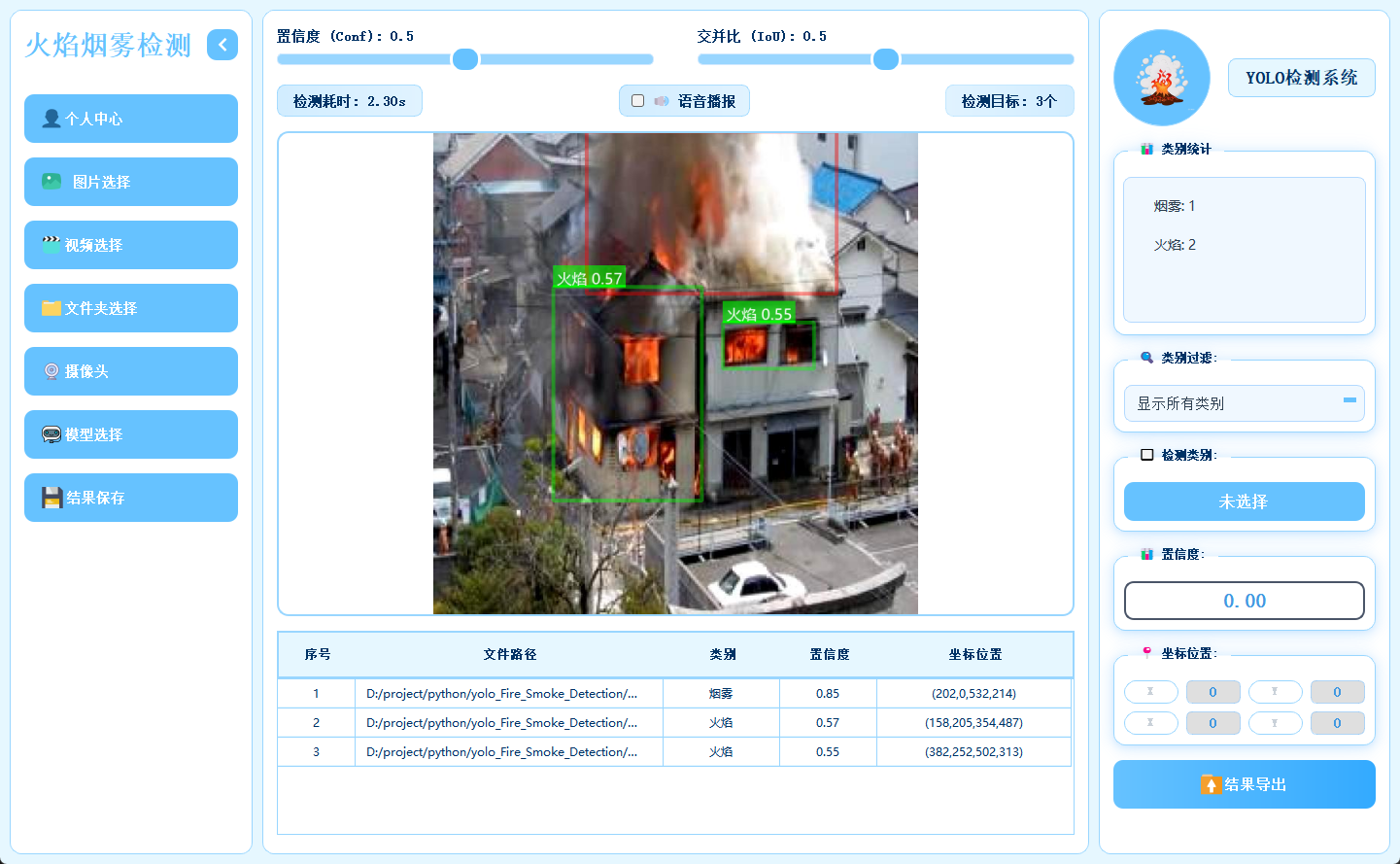Open the 显示所有类别 filter dropdown
This screenshot has height=864, width=1400.
tap(1245, 403)
